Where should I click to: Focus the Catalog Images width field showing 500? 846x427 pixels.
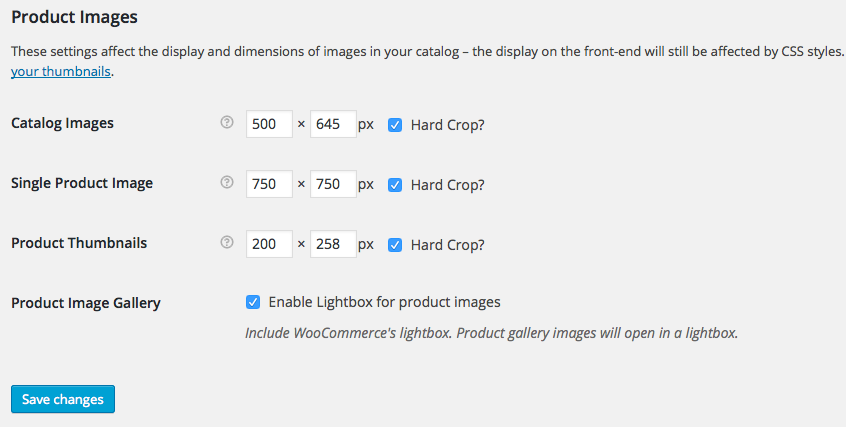[268, 124]
